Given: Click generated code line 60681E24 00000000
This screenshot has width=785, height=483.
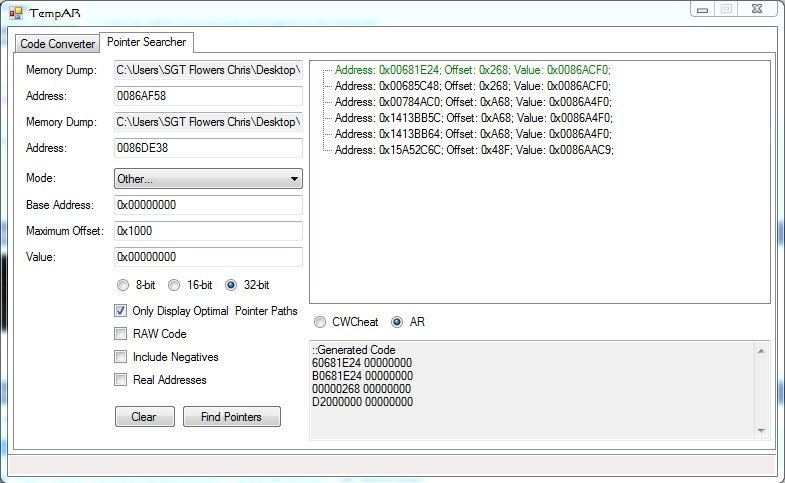Looking at the screenshot, I should pyautogui.click(x=362, y=363).
